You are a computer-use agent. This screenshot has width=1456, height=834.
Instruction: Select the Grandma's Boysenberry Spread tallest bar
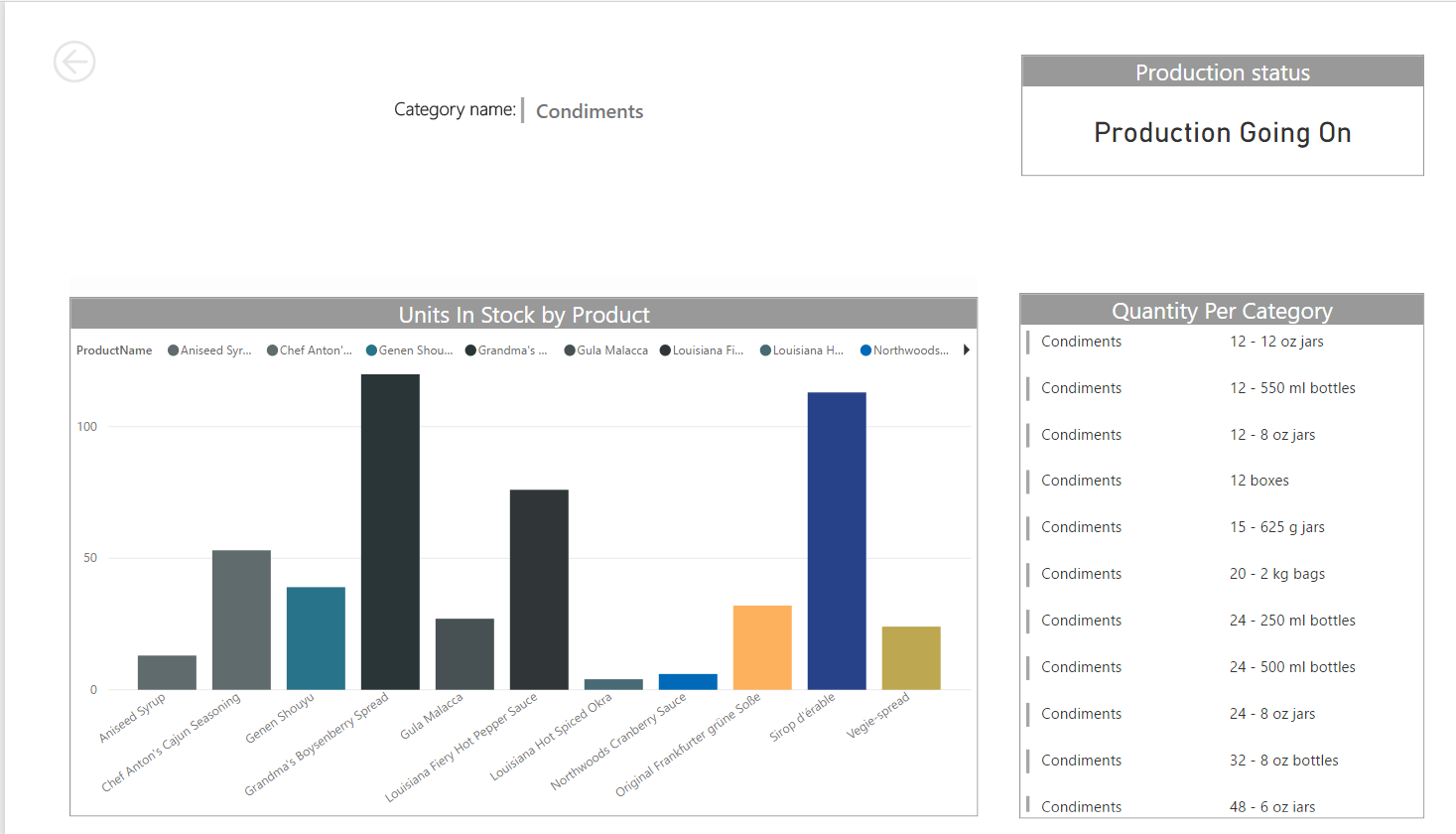click(389, 531)
